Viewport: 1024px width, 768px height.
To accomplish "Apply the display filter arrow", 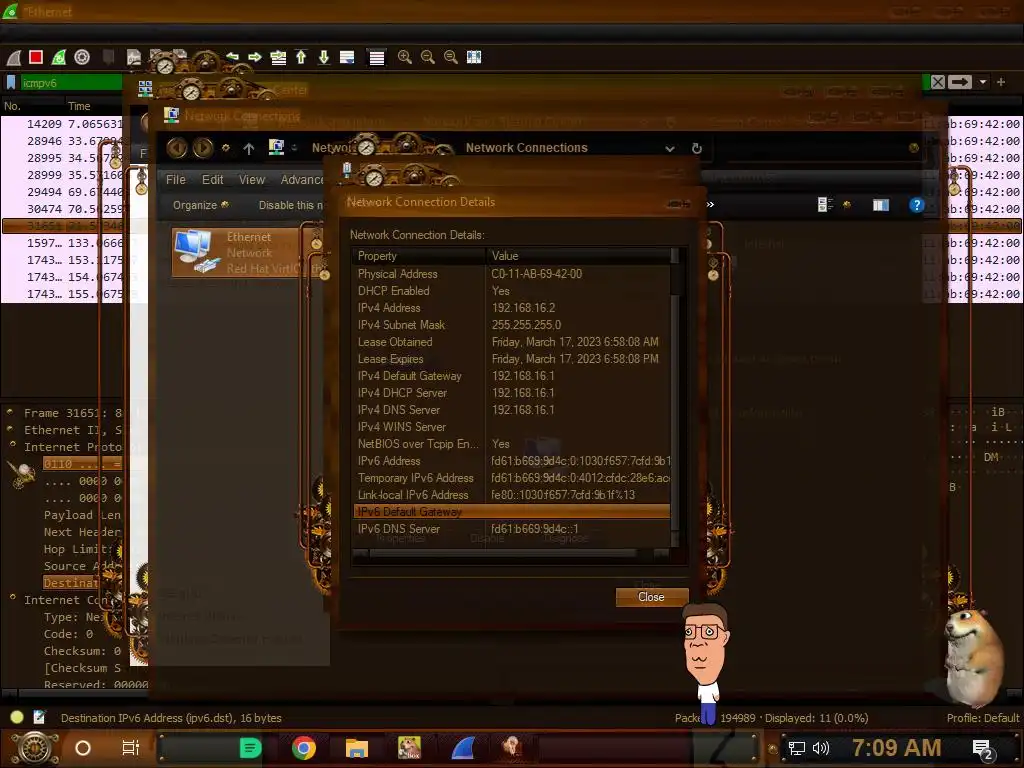I will tap(959, 82).
